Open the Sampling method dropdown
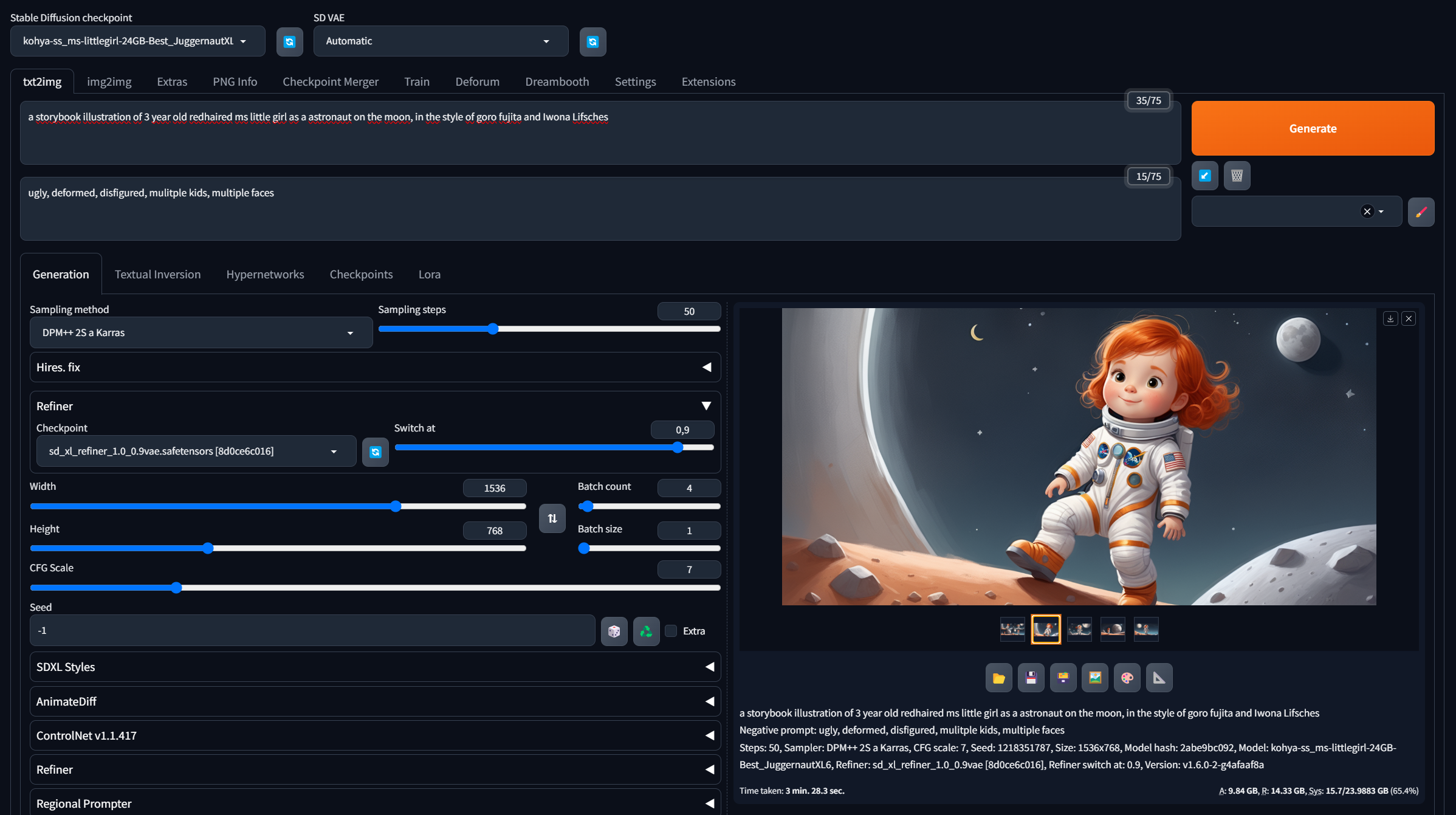Viewport: 1456px width, 815px height. click(x=201, y=332)
